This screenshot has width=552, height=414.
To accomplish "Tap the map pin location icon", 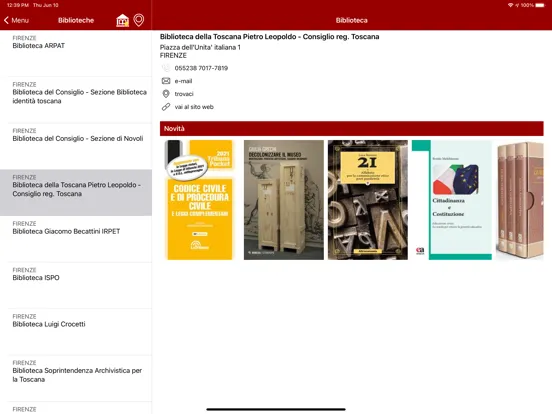I will pyautogui.click(x=139, y=20).
